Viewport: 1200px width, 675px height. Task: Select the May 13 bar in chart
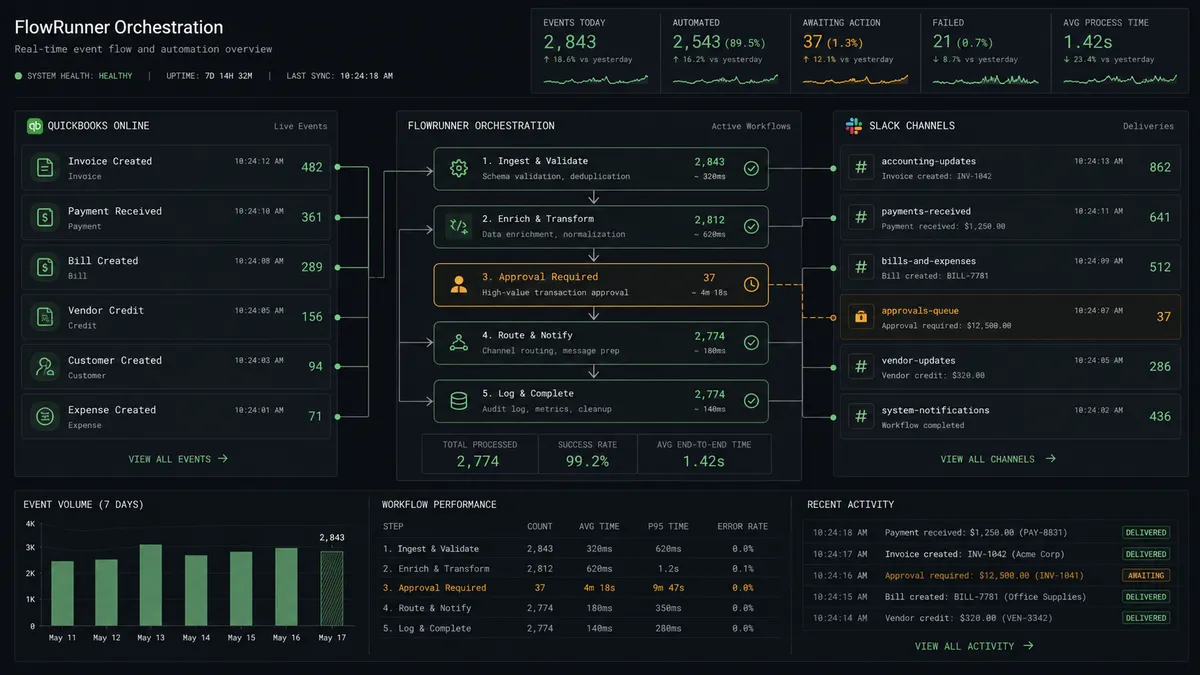151,585
